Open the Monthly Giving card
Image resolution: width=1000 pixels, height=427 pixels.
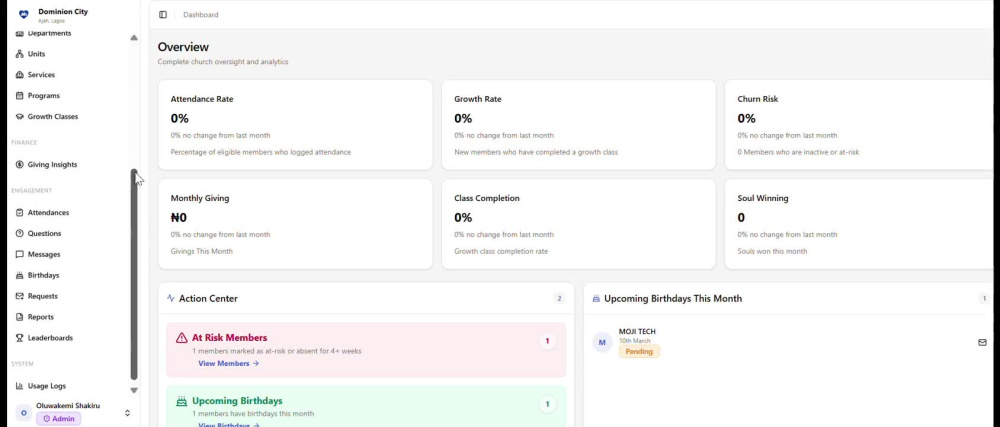[295, 224]
